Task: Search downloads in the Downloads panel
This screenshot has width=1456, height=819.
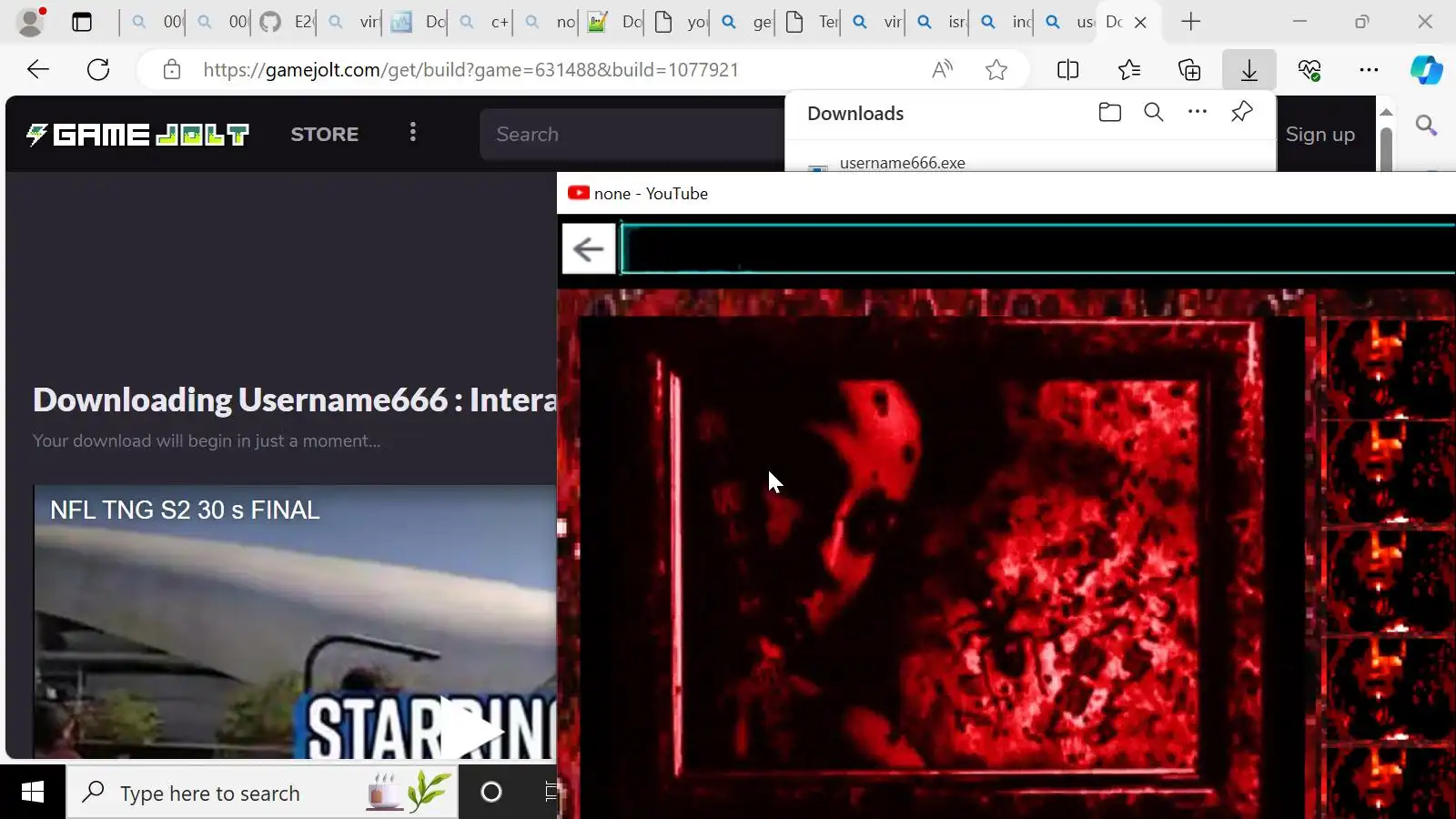Action: [1153, 112]
